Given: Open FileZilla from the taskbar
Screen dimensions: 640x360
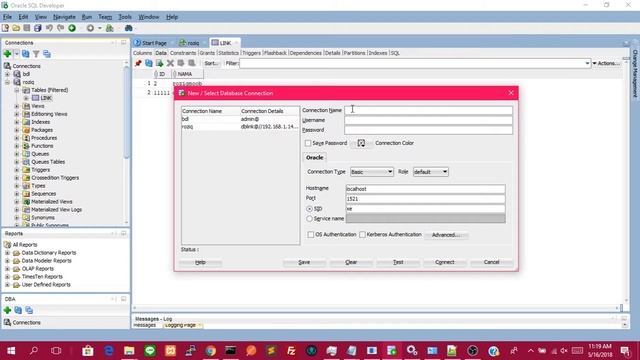Looking at the screenshot, I should tap(291, 351).
